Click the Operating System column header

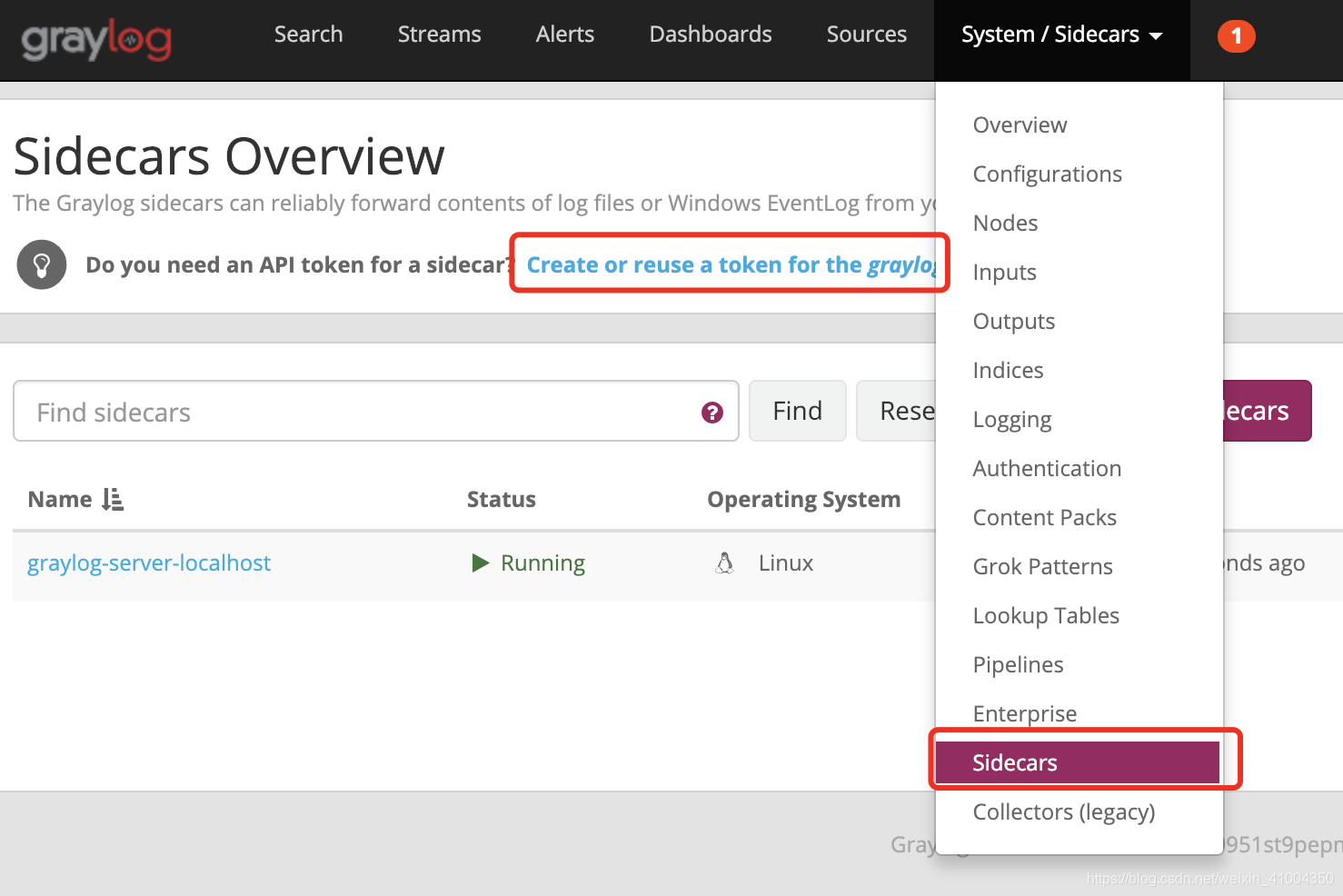804,499
